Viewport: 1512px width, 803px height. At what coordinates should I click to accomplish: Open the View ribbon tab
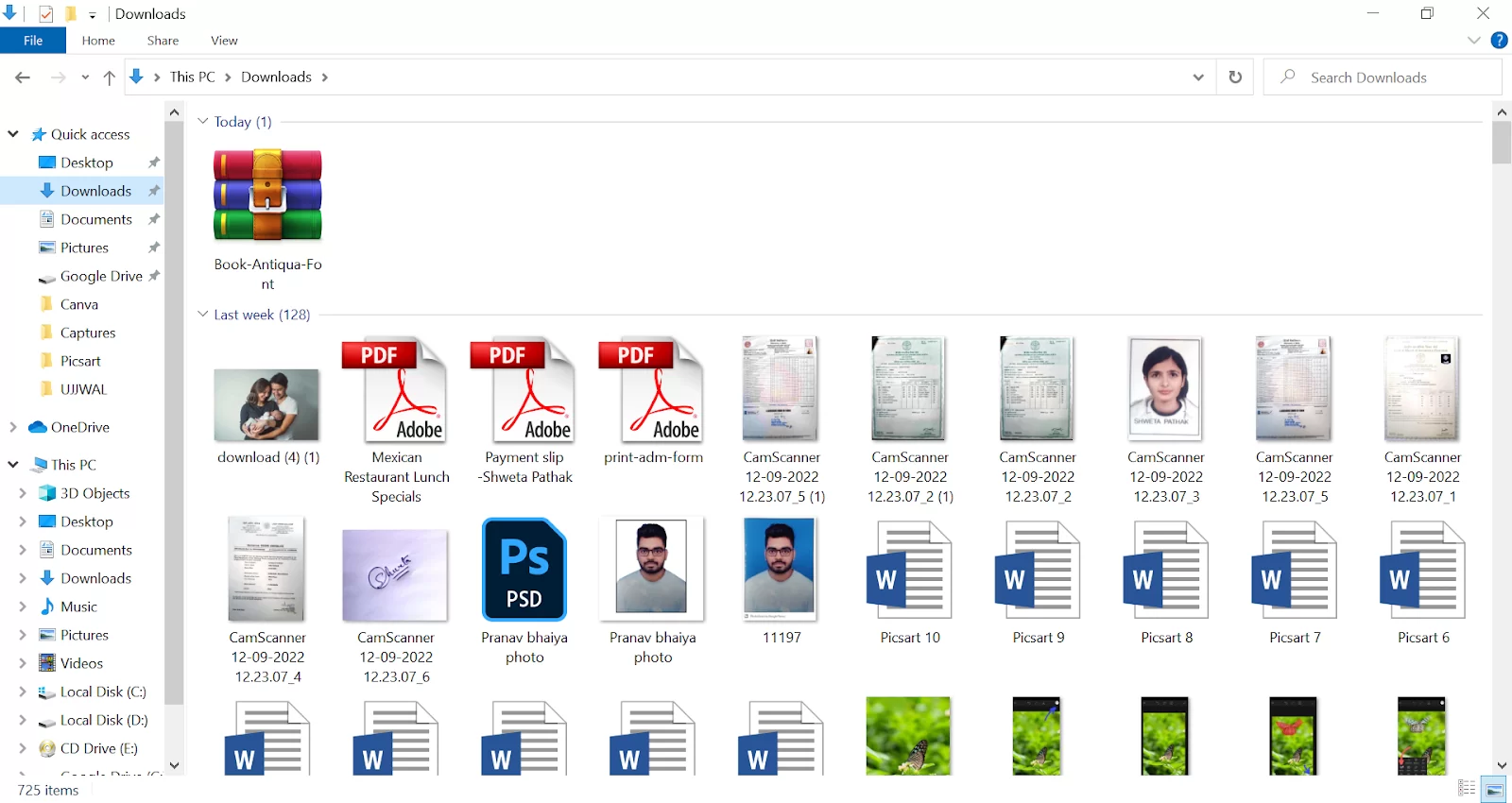[x=224, y=41]
